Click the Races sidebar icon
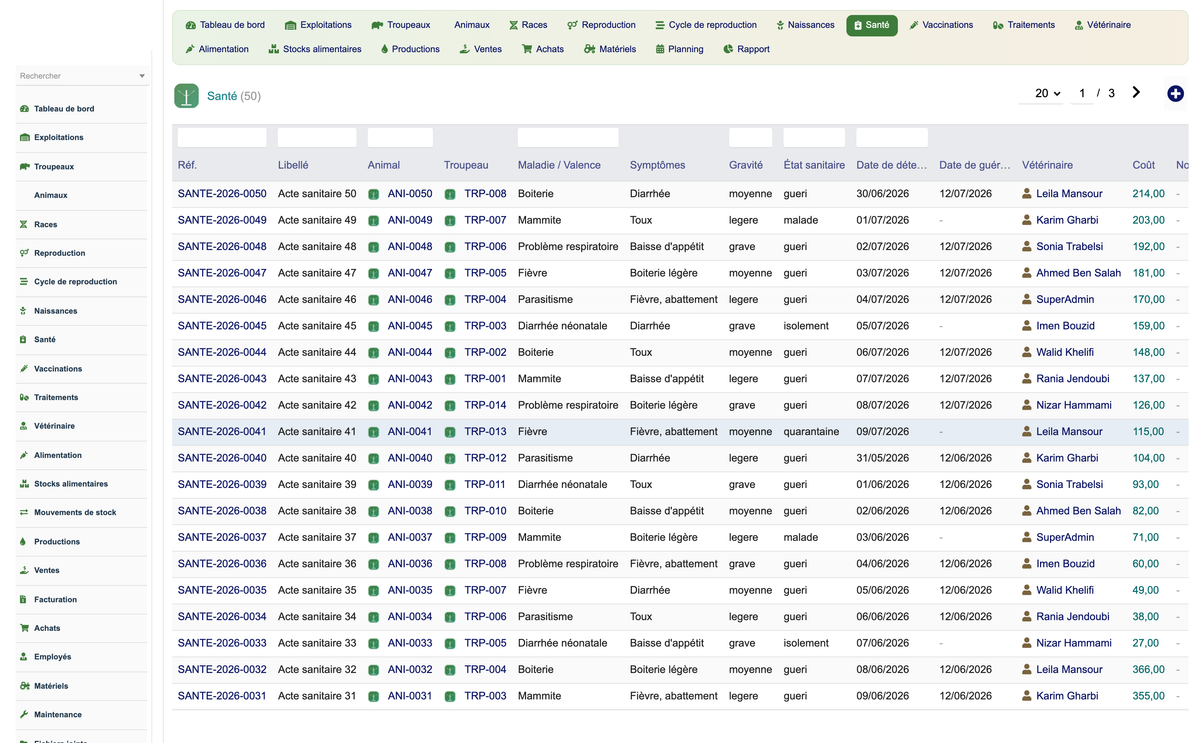This screenshot has height=743, width=1200. [x=24, y=225]
